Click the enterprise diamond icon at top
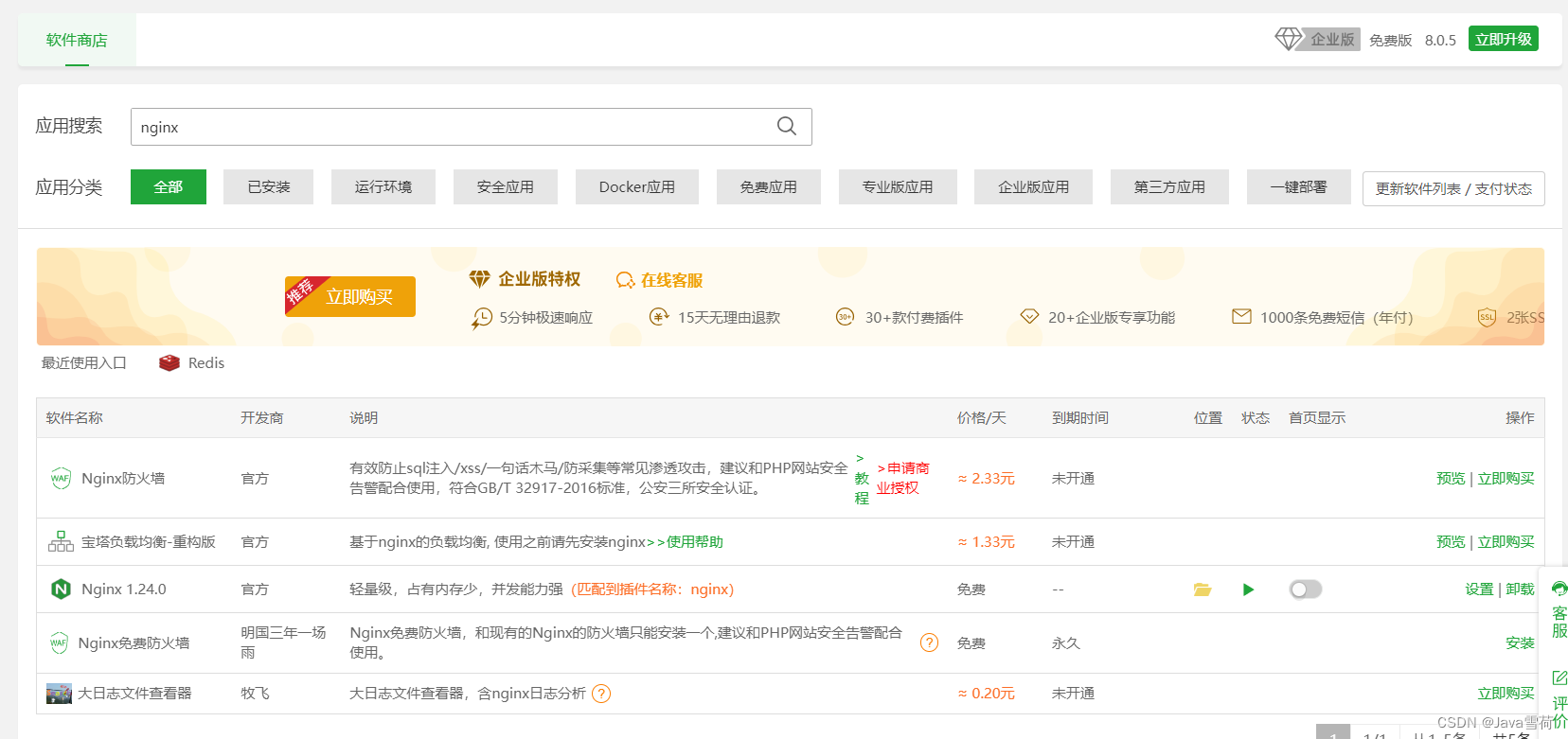This screenshot has width=1568, height=739. (x=1289, y=39)
